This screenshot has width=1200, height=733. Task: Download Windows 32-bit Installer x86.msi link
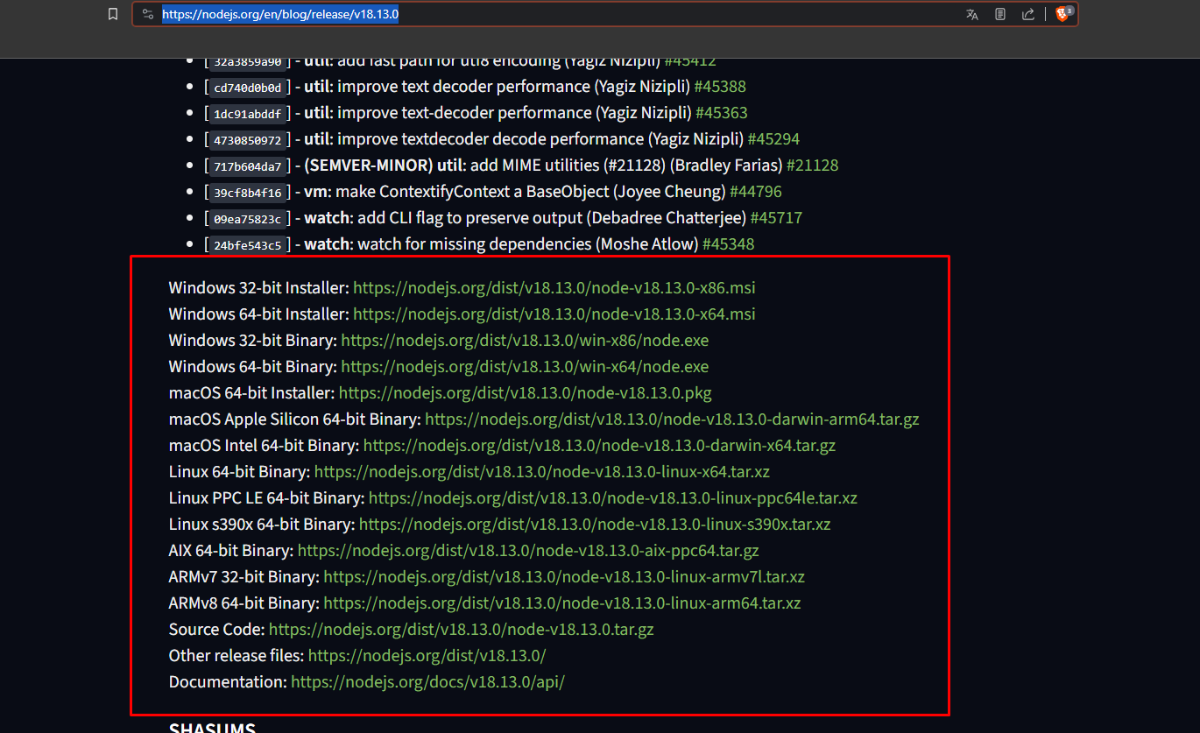click(x=554, y=288)
